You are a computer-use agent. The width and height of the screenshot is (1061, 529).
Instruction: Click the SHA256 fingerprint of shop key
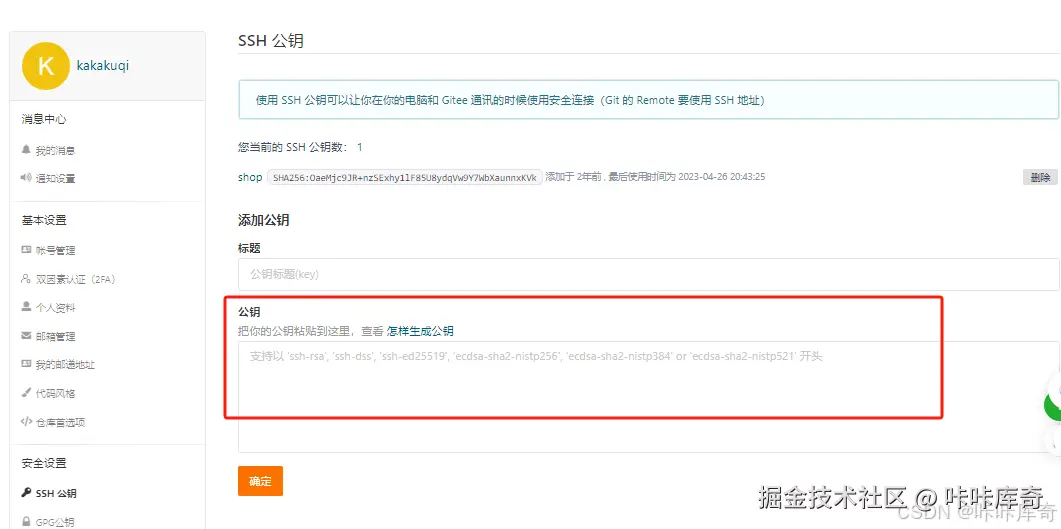click(405, 177)
